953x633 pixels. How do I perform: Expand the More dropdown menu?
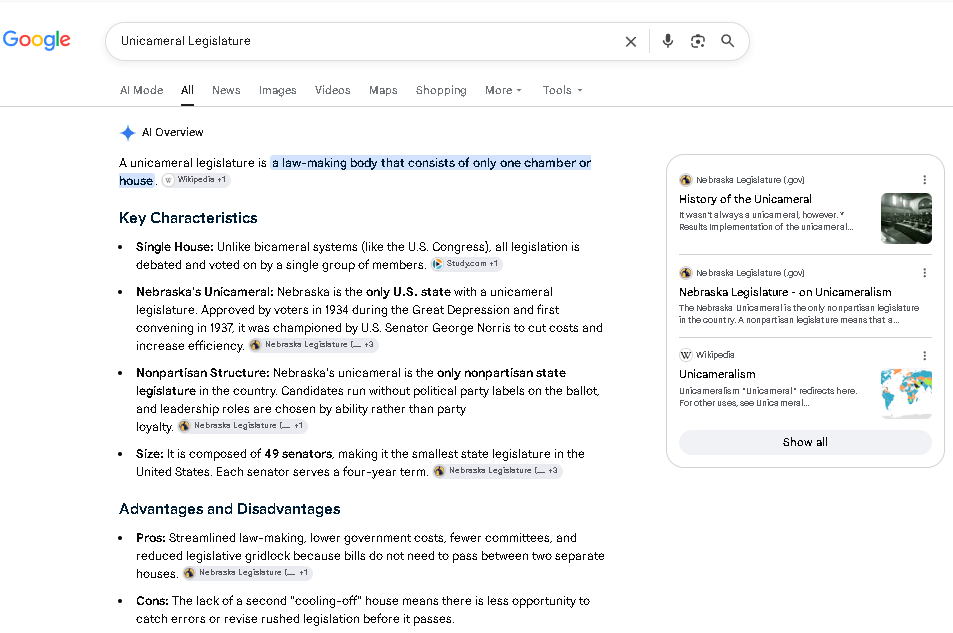tap(503, 90)
